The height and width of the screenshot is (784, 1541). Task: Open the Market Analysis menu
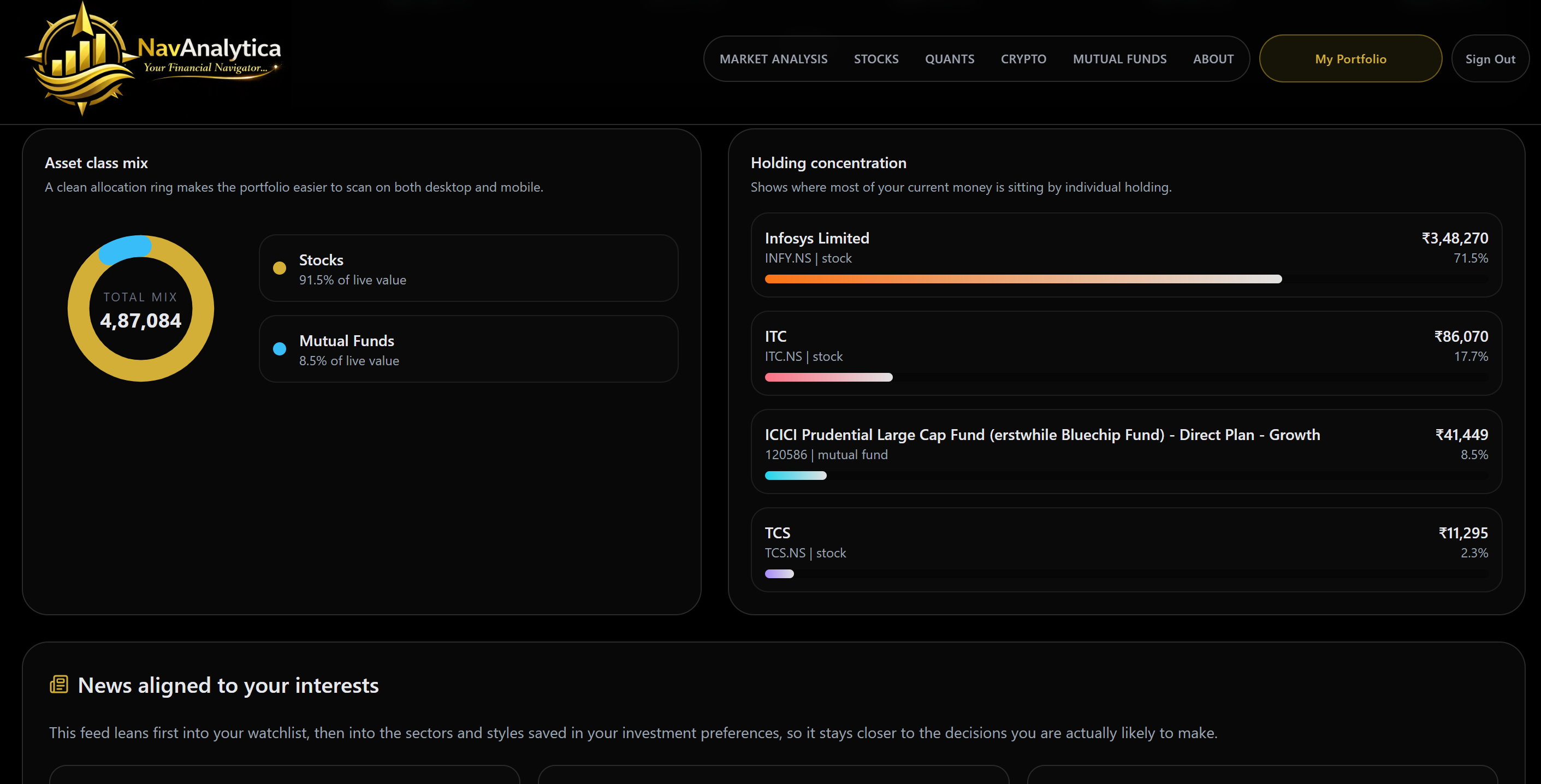773,58
